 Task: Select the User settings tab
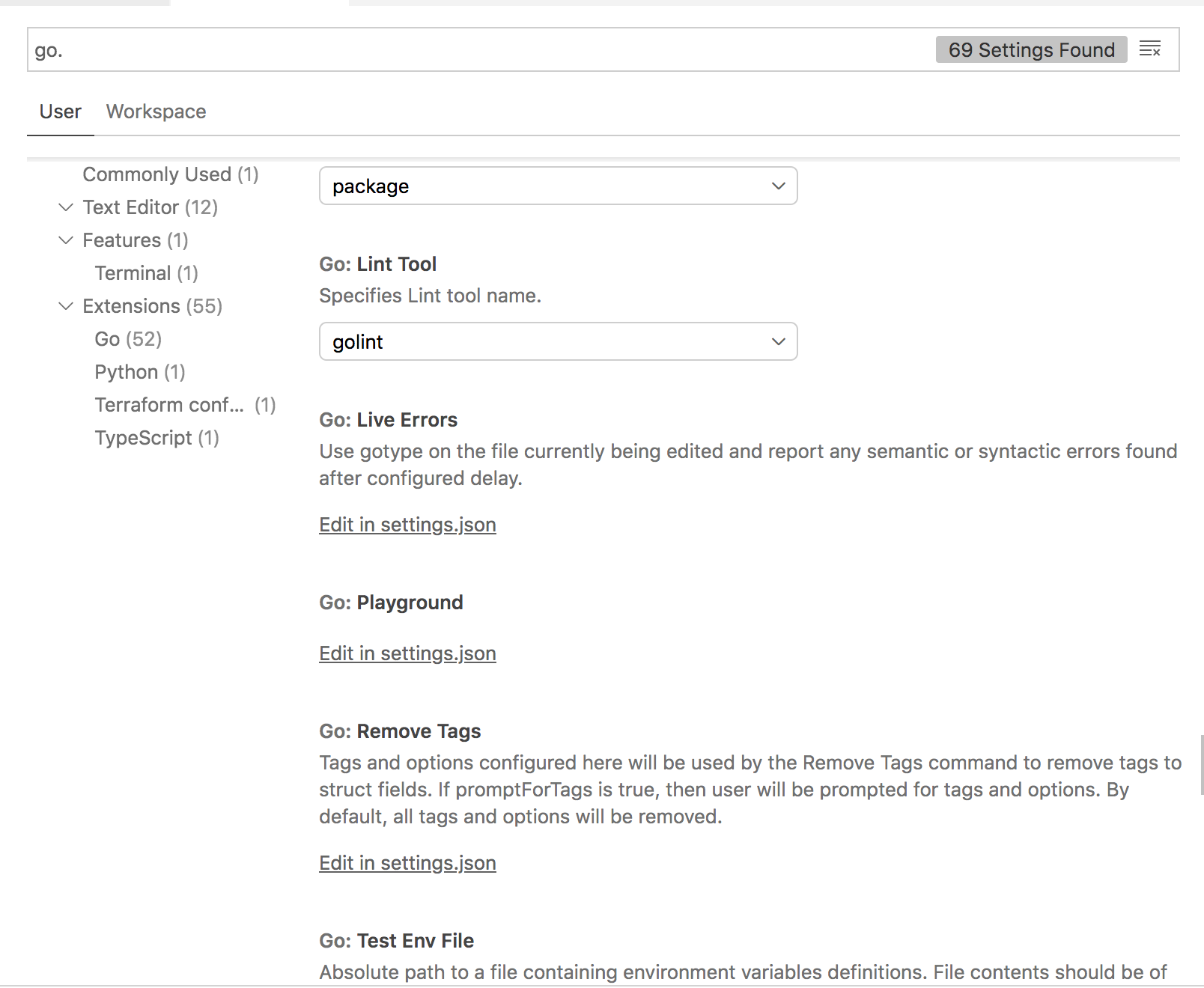(x=60, y=112)
